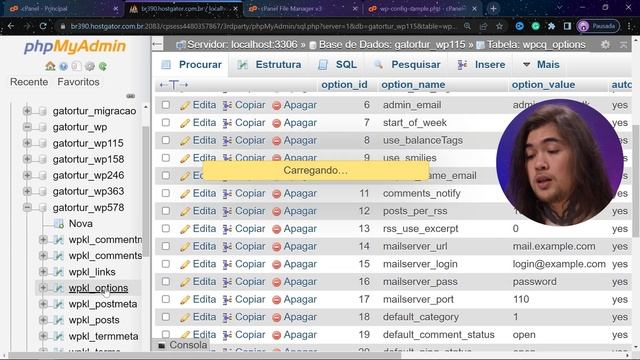Expand the wpkl_links table node
Image resolution: width=640 pixels, height=360 pixels.
point(43,271)
